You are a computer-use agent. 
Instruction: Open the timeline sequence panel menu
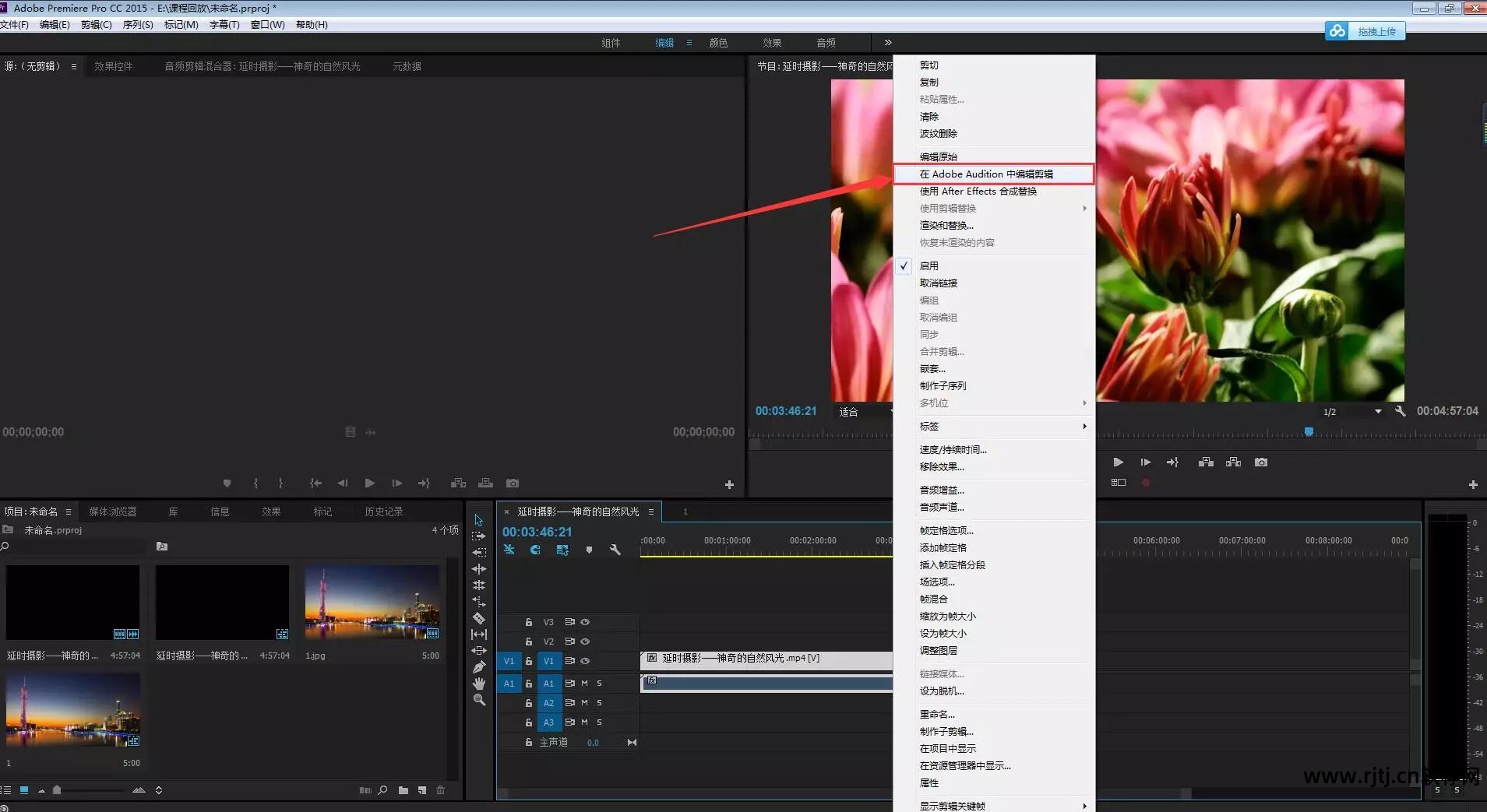coord(651,511)
